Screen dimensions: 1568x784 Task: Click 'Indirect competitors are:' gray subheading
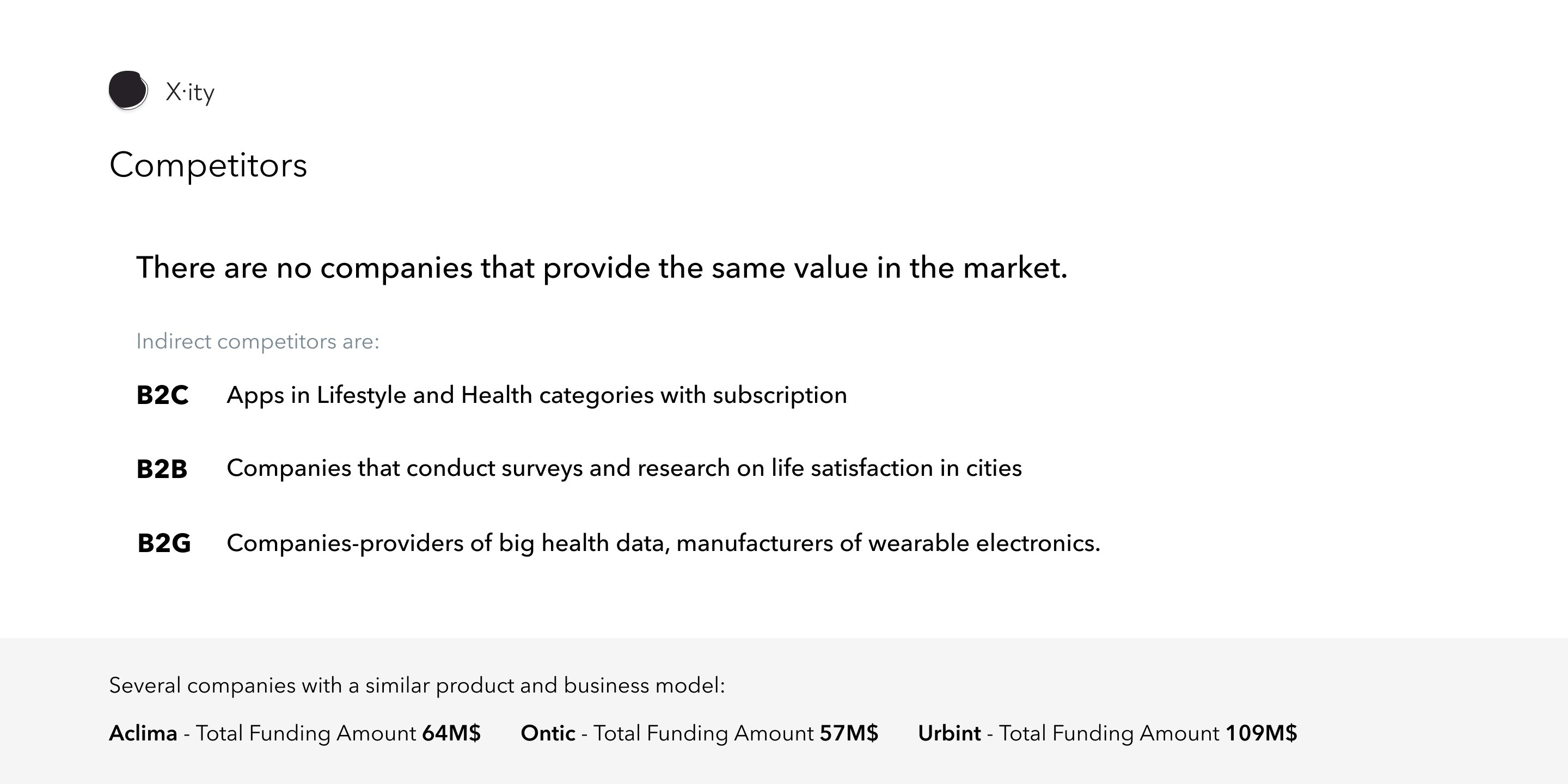point(258,341)
